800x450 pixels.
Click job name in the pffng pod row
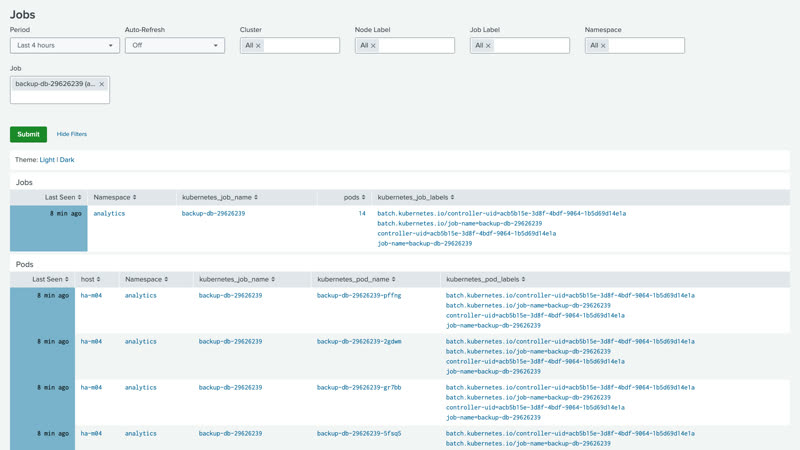[231, 296]
